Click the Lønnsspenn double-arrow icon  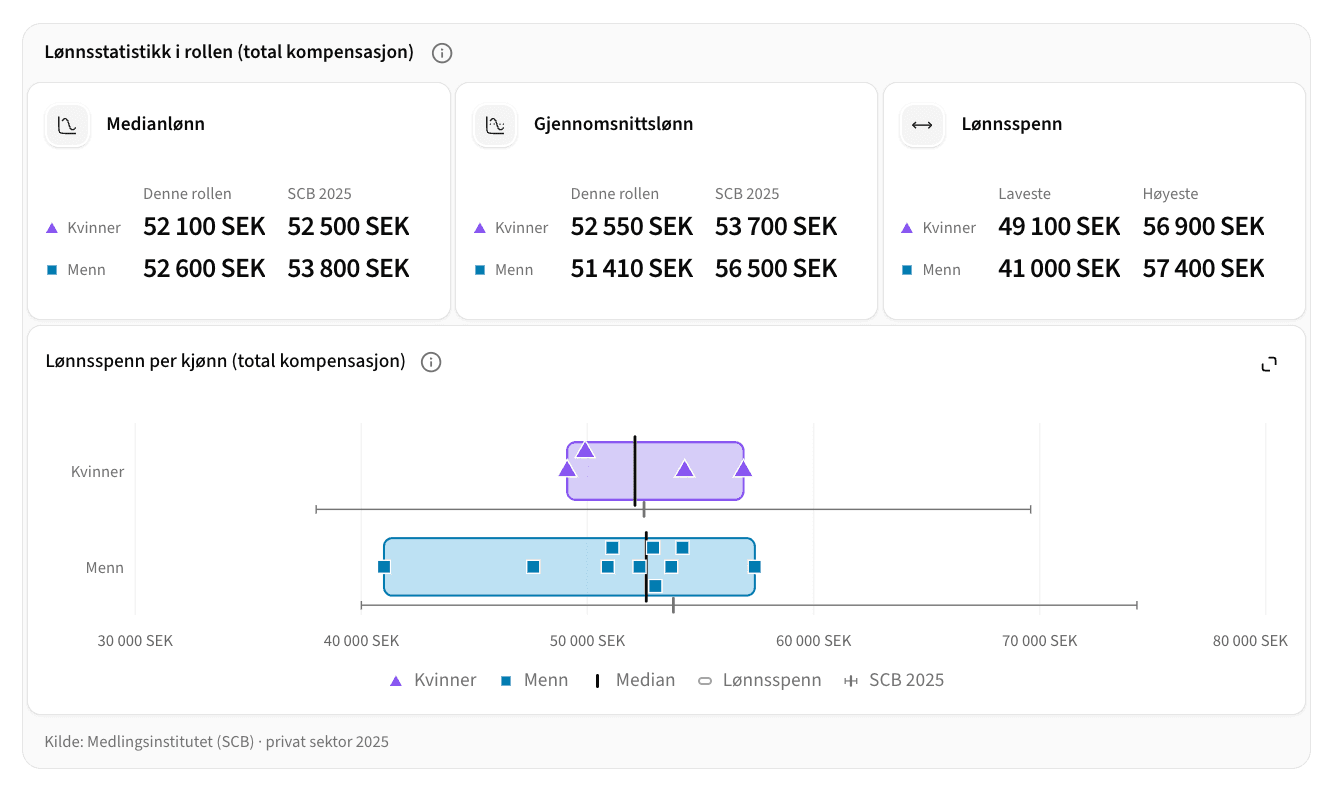[922, 125]
